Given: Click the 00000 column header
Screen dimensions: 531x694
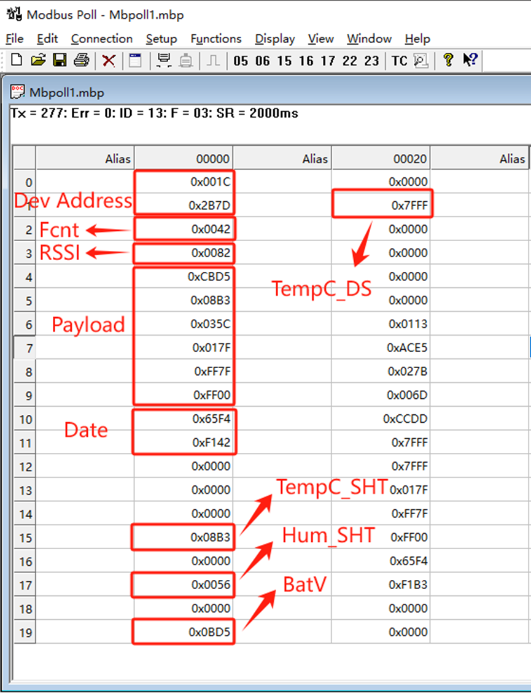Looking at the screenshot, I should pyautogui.click(x=184, y=158).
